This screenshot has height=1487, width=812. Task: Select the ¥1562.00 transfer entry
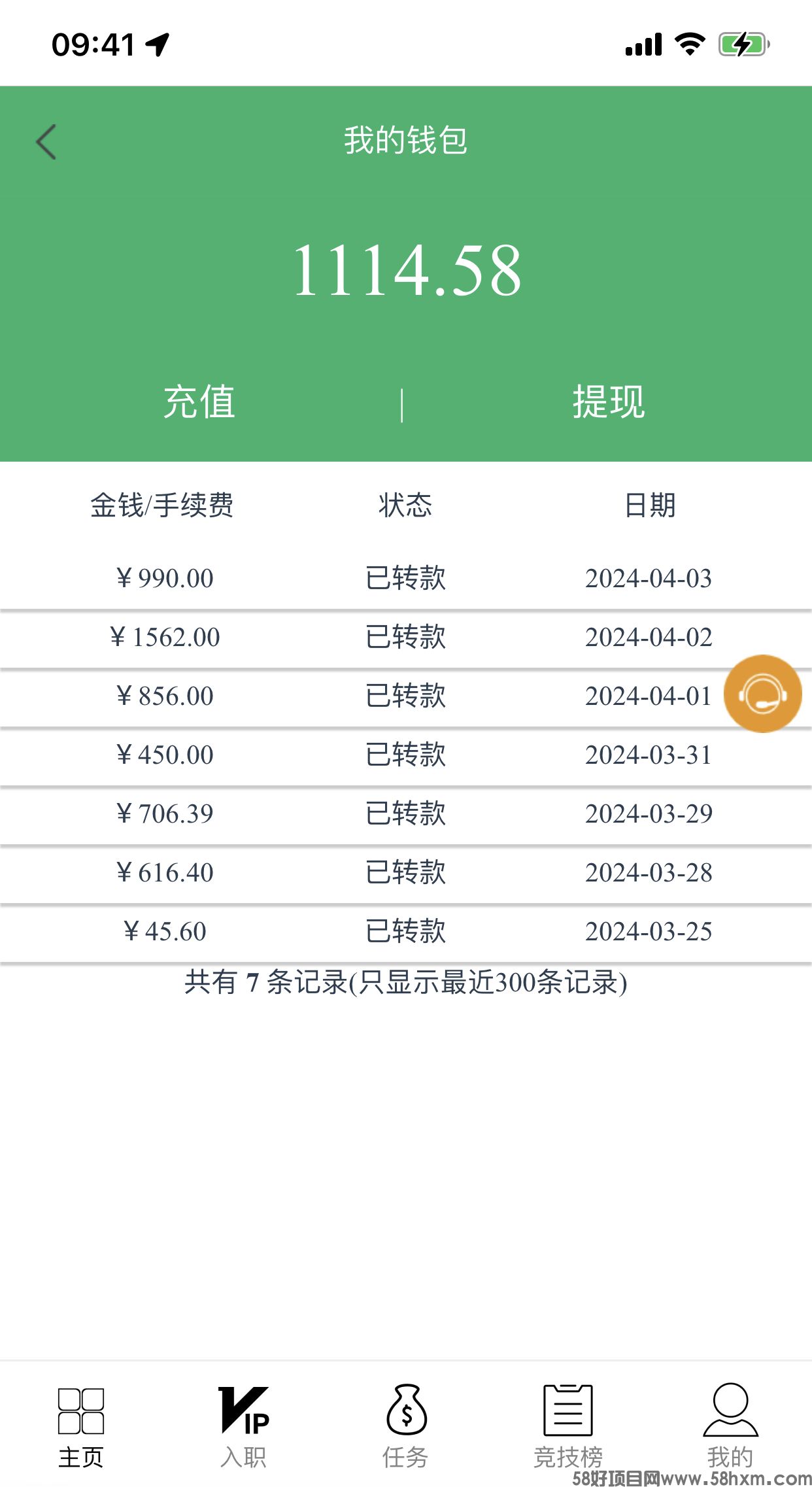click(165, 638)
